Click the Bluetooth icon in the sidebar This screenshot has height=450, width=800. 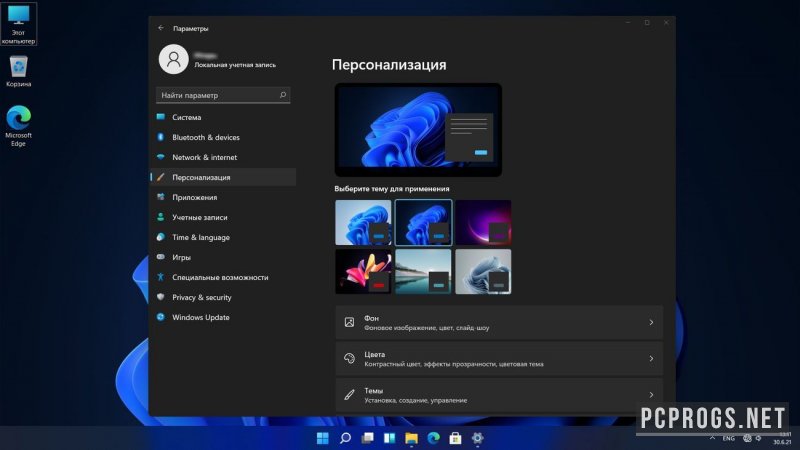tap(161, 137)
